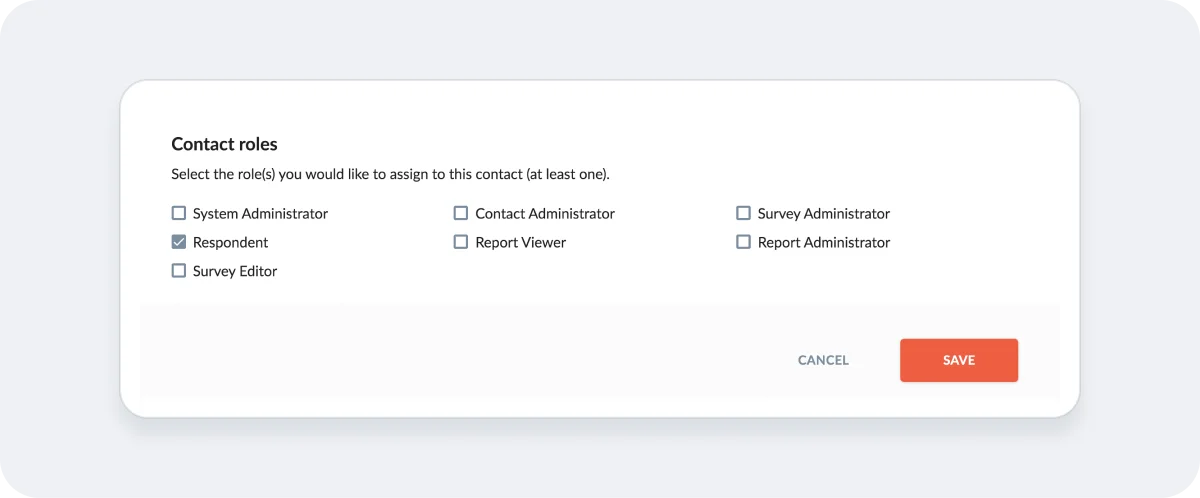Click the Contact roles heading
1200x498 pixels.
click(224, 144)
